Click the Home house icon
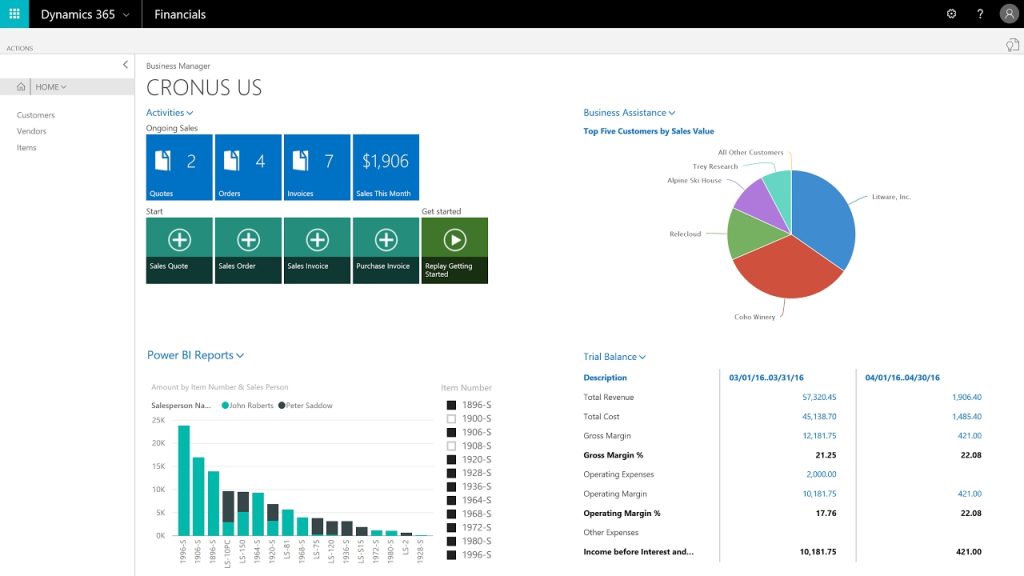The height and width of the screenshot is (576, 1024). (x=21, y=86)
